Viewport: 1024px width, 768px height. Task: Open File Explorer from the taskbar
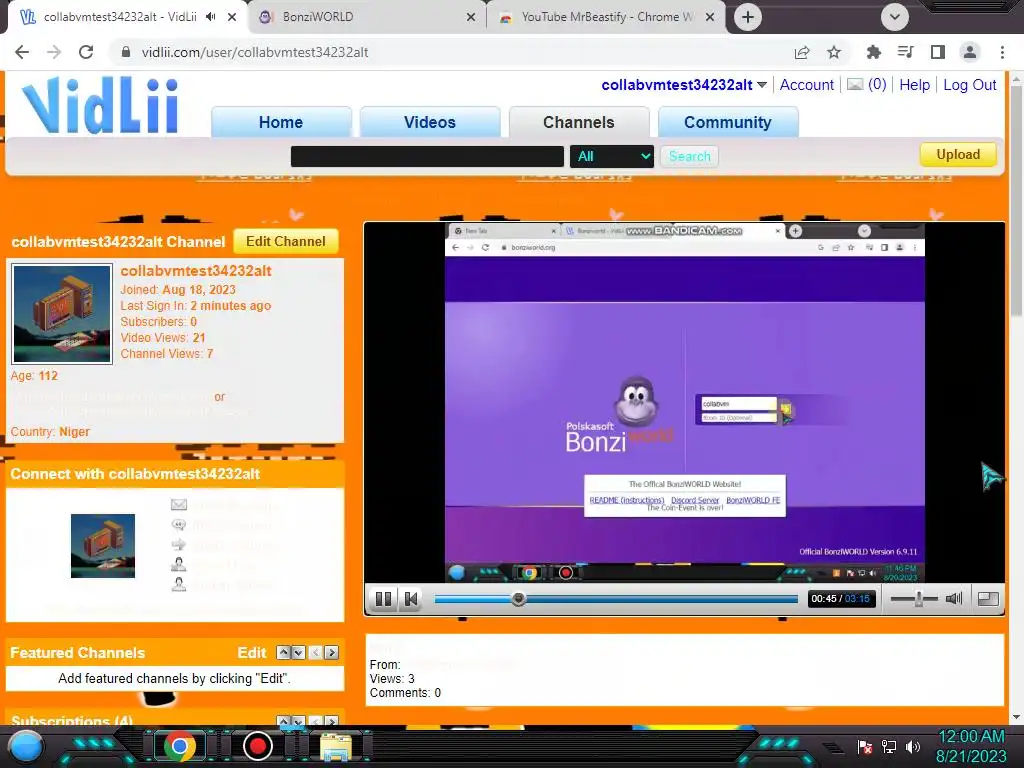tap(336, 747)
